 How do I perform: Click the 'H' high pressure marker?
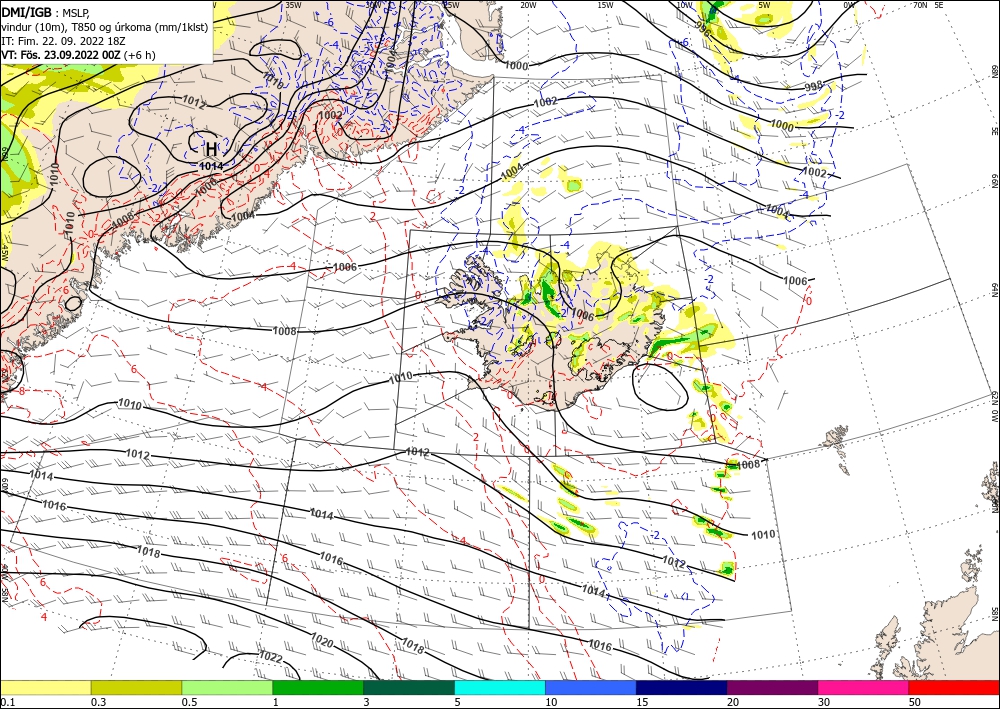(x=211, y=149)
